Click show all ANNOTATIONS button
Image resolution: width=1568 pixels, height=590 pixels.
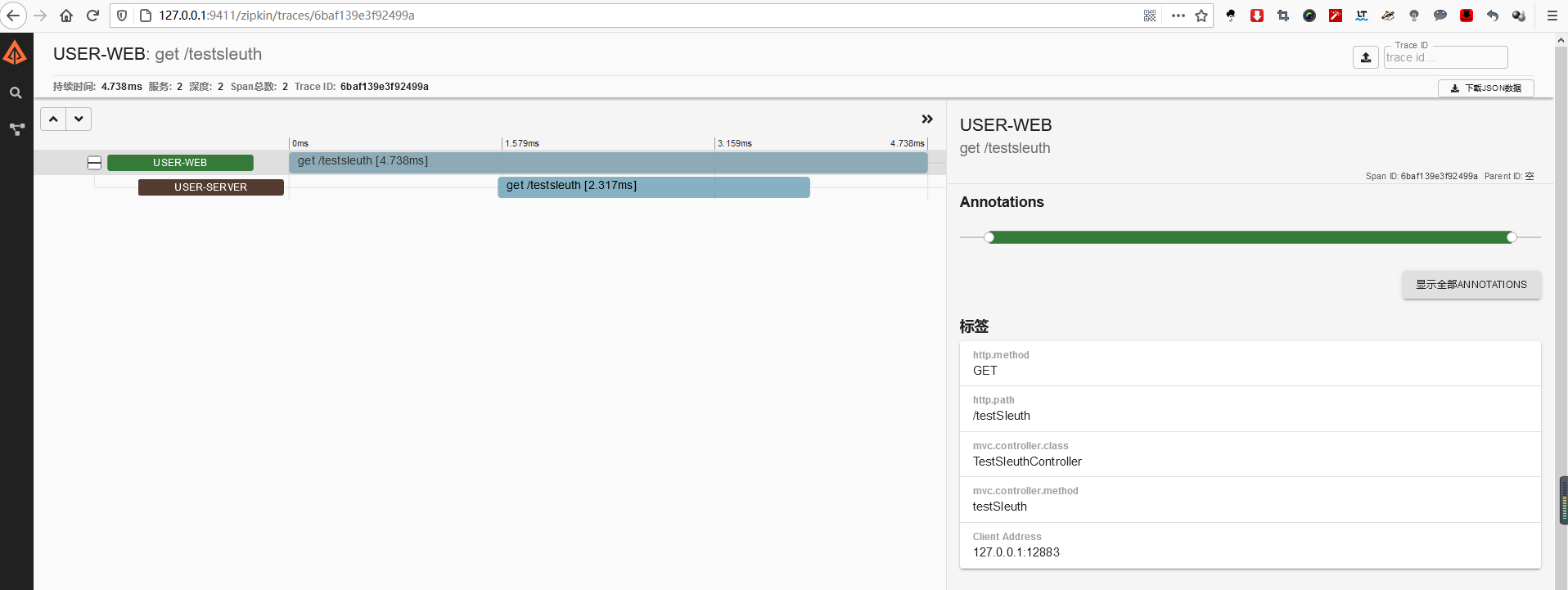coord(1471,285)
